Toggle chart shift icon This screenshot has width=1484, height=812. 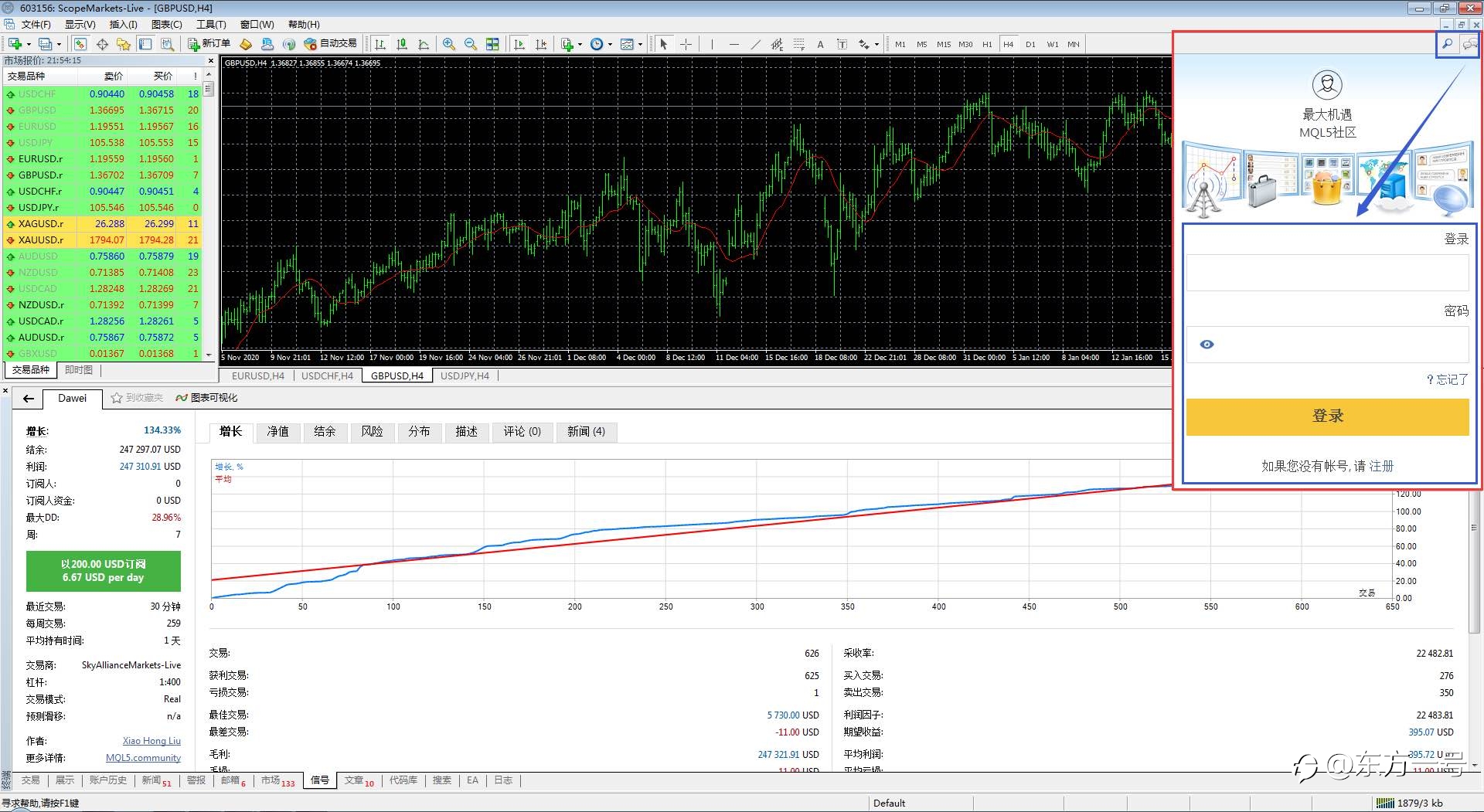541,44
